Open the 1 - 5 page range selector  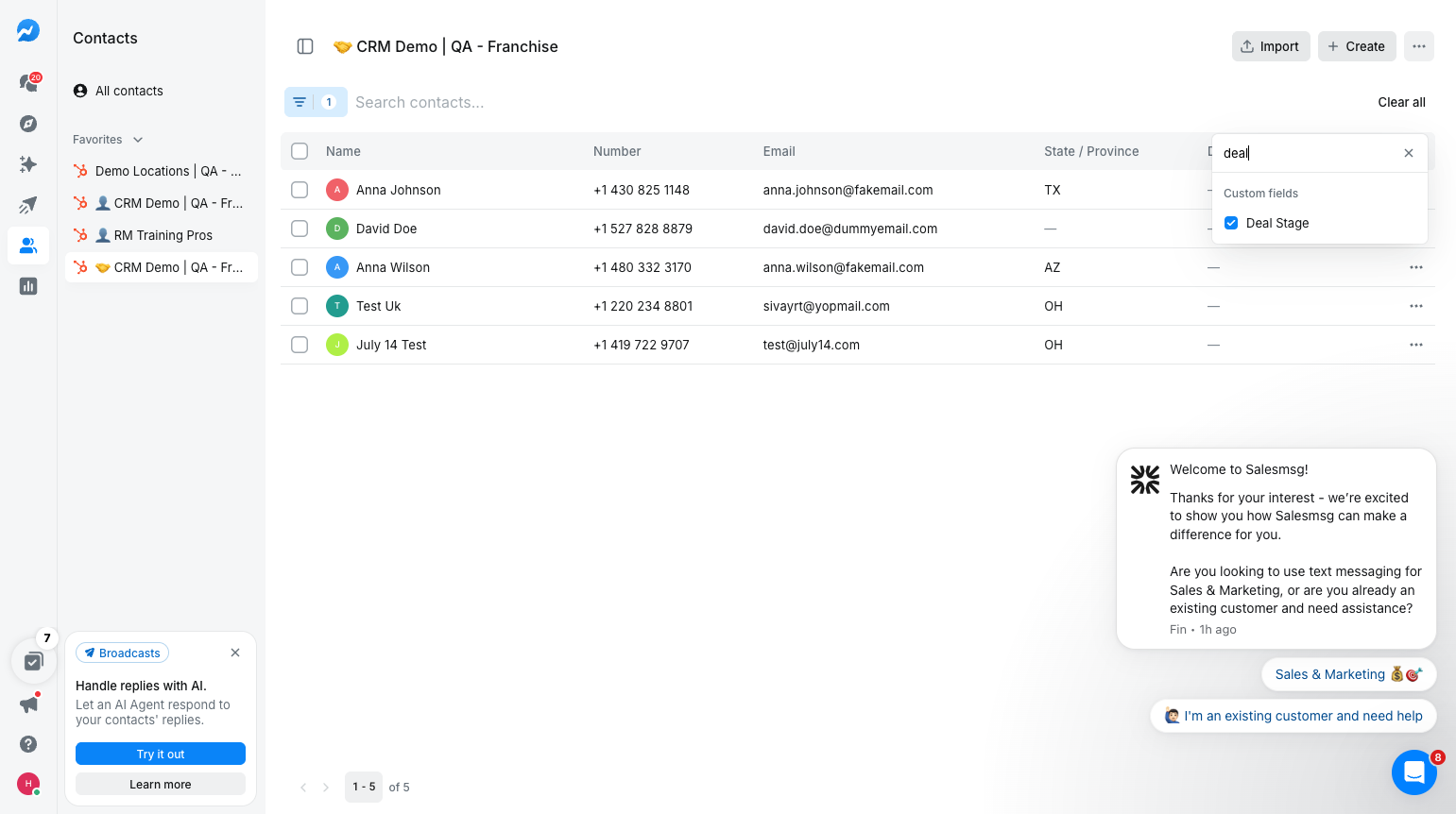pos(364,787)
